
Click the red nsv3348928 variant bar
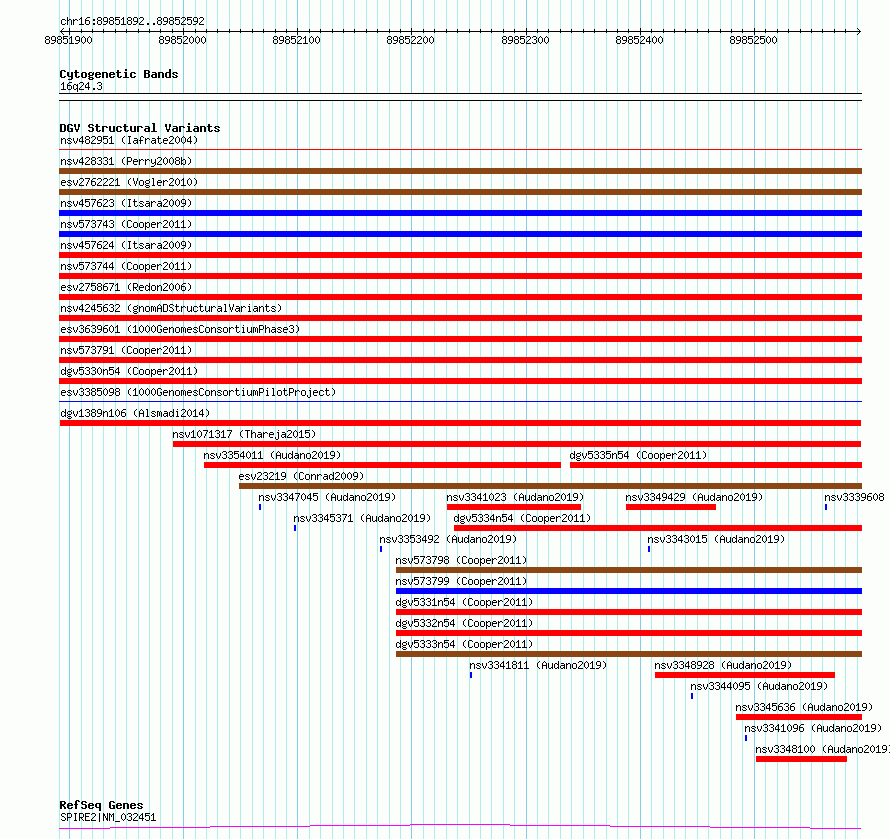745,675
